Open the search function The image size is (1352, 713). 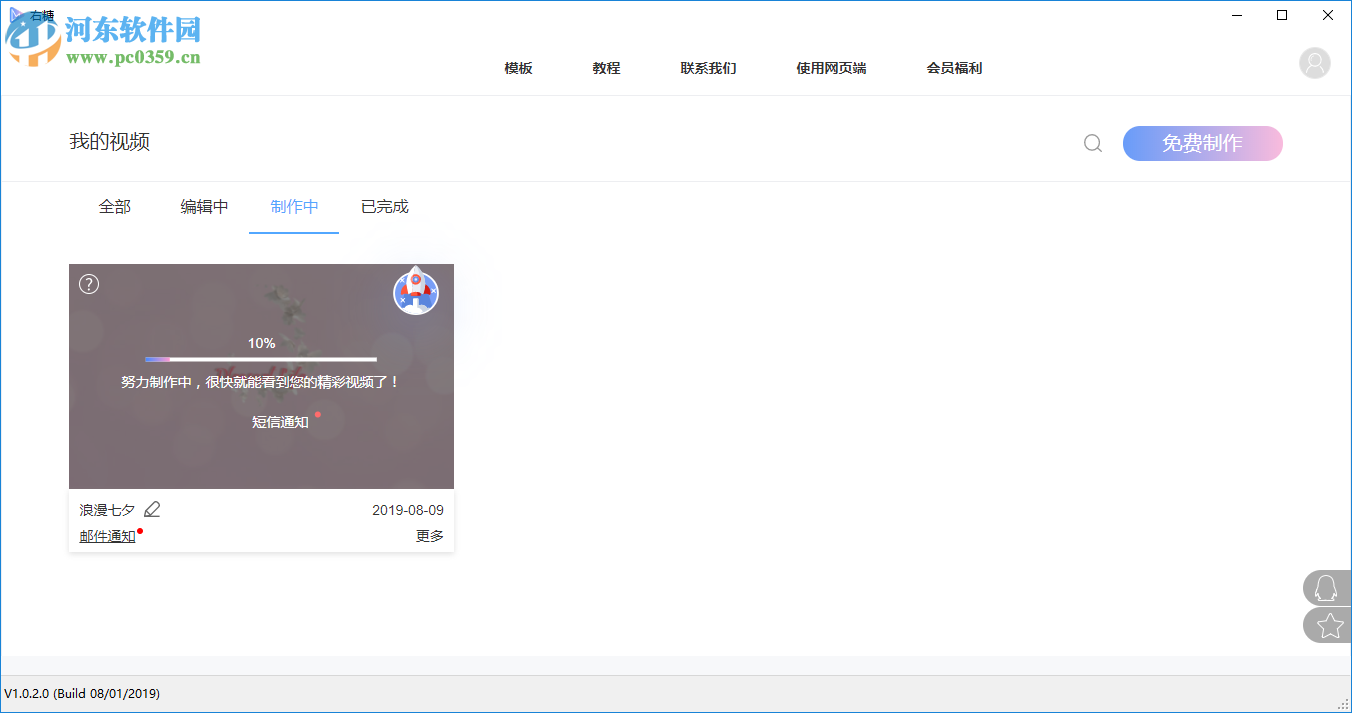(x=1092, y=143)
